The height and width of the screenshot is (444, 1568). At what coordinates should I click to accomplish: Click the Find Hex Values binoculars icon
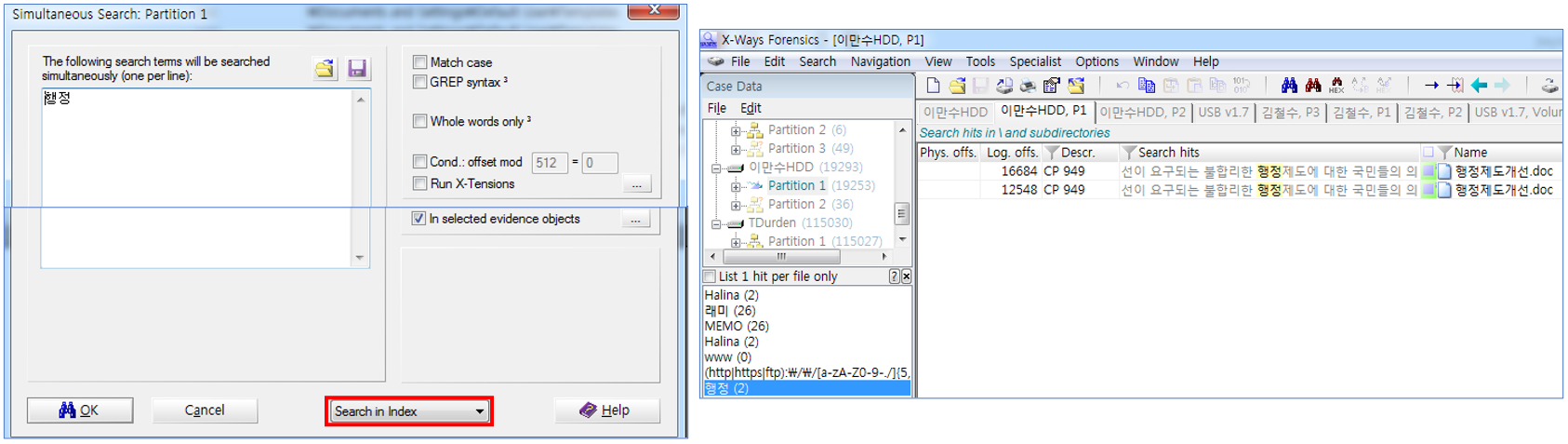pos(1336,86)
